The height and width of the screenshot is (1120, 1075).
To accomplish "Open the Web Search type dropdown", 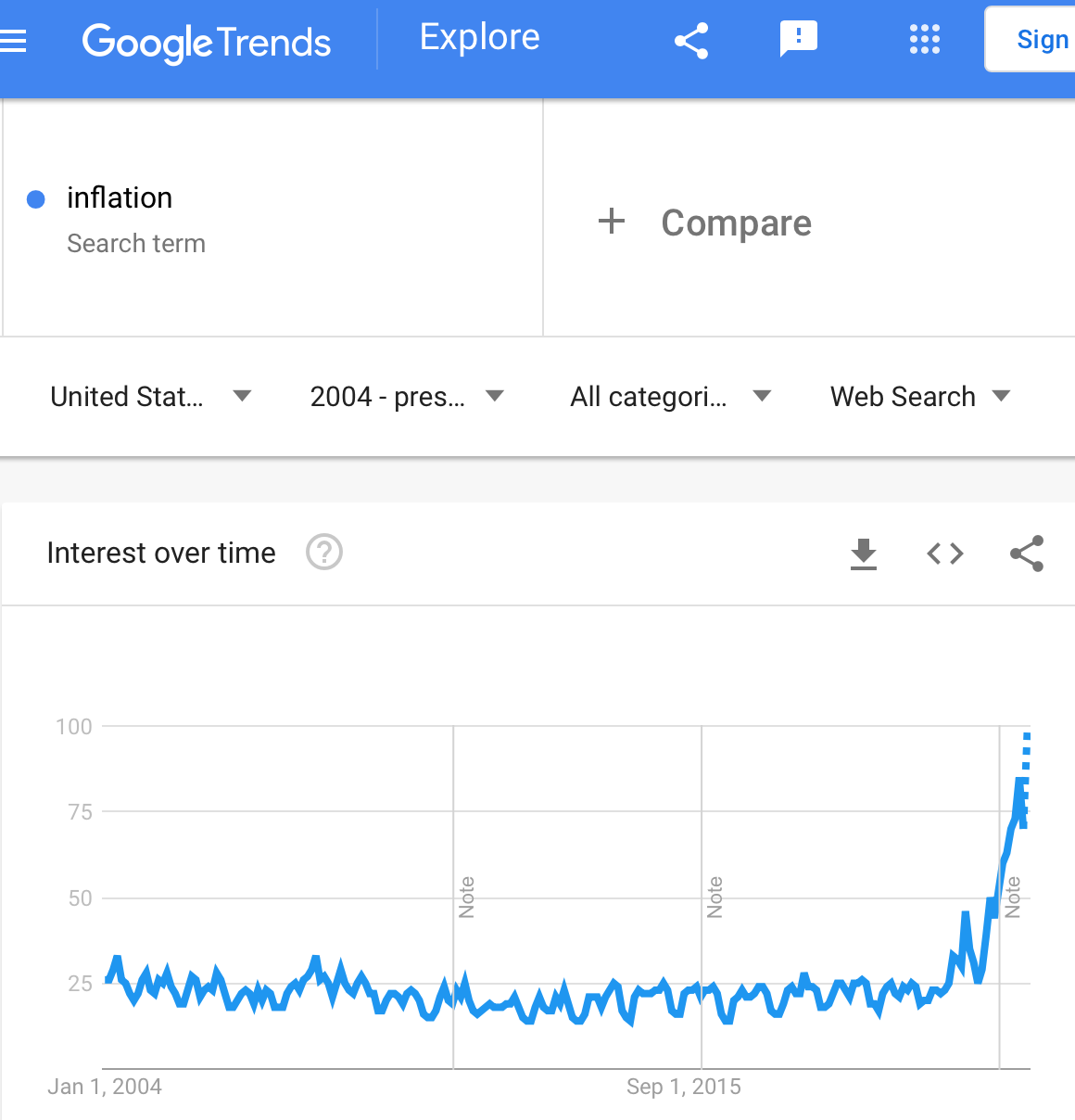I will (920, 396).
